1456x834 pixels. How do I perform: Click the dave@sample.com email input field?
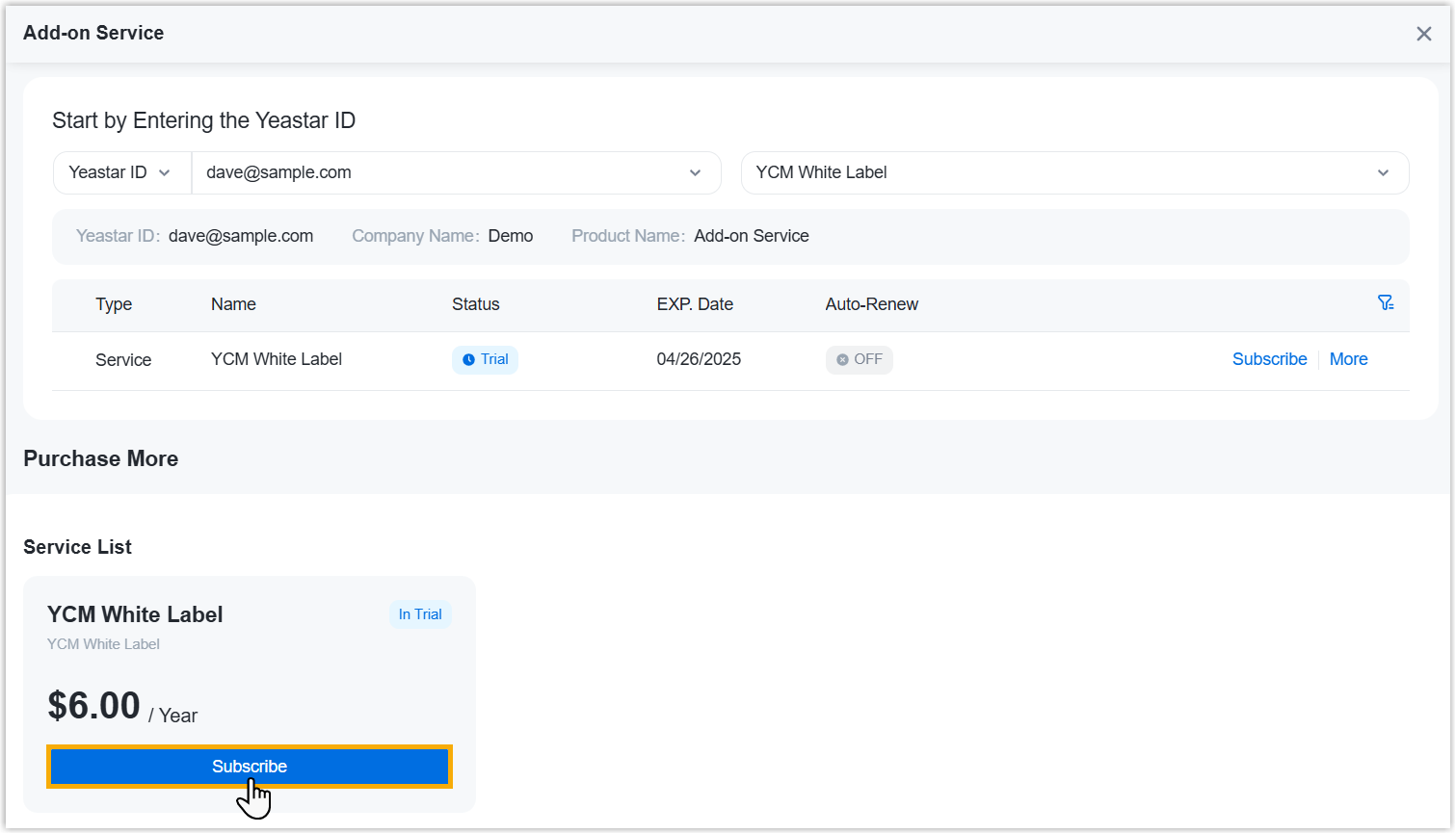434,173
